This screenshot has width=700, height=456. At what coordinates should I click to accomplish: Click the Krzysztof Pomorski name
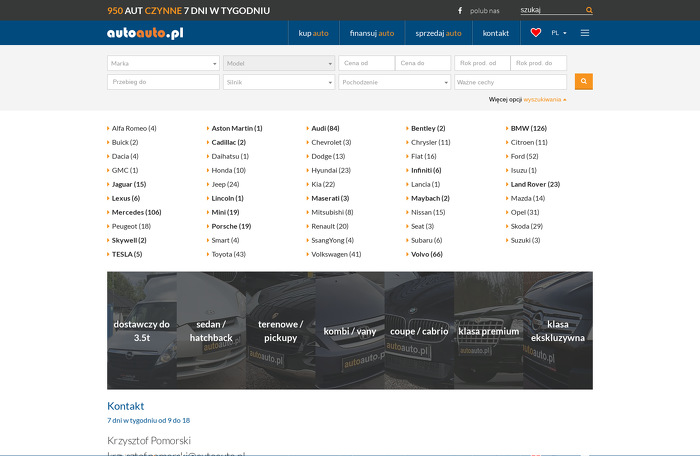click(149, 440)
